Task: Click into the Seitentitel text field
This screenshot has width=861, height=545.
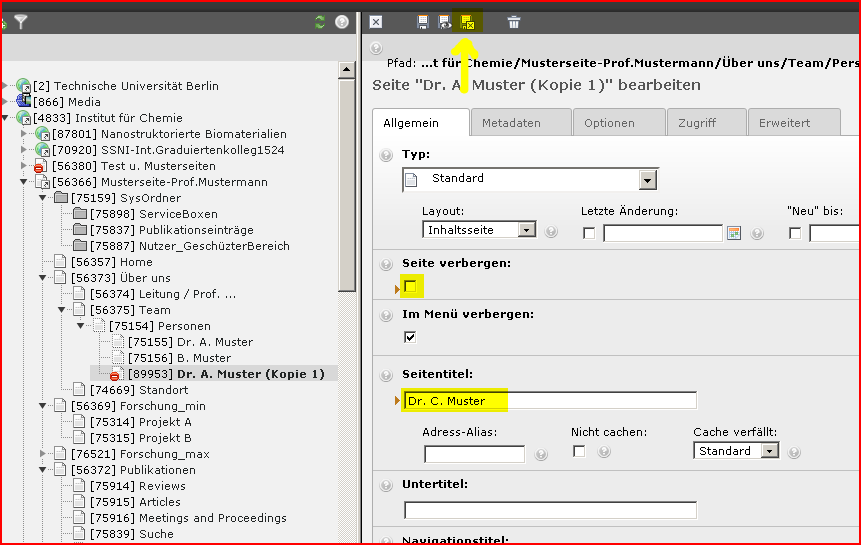Action: click(x=550, y=401)
